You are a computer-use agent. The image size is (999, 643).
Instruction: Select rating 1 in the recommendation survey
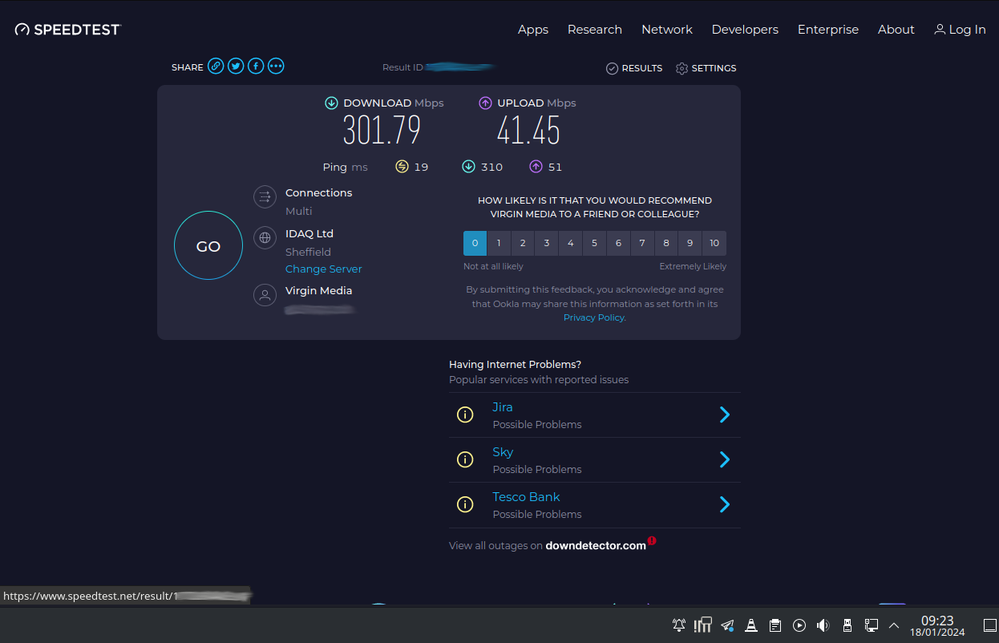(x=499, y=243)
